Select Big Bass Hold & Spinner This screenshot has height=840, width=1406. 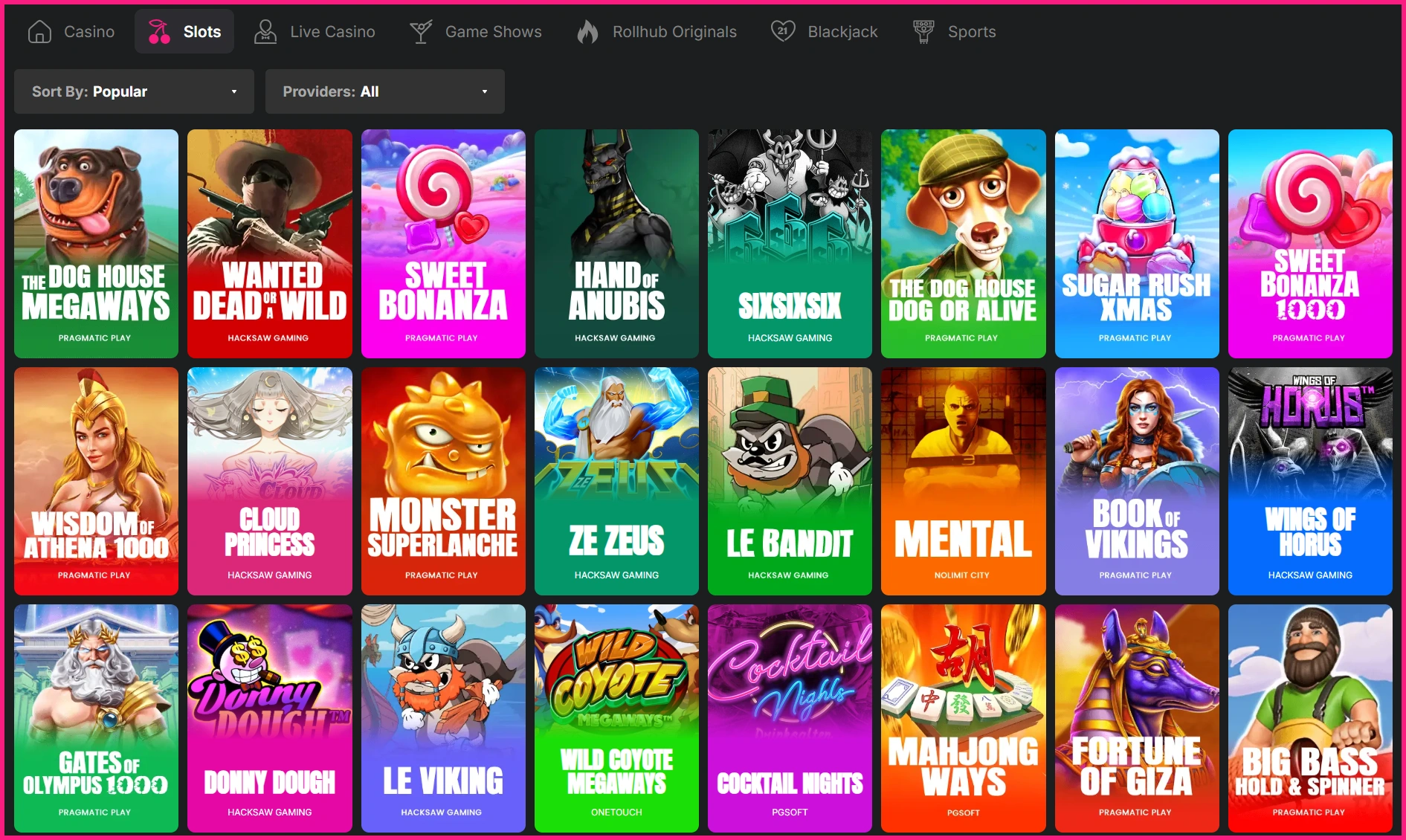tap(1310, 718)
